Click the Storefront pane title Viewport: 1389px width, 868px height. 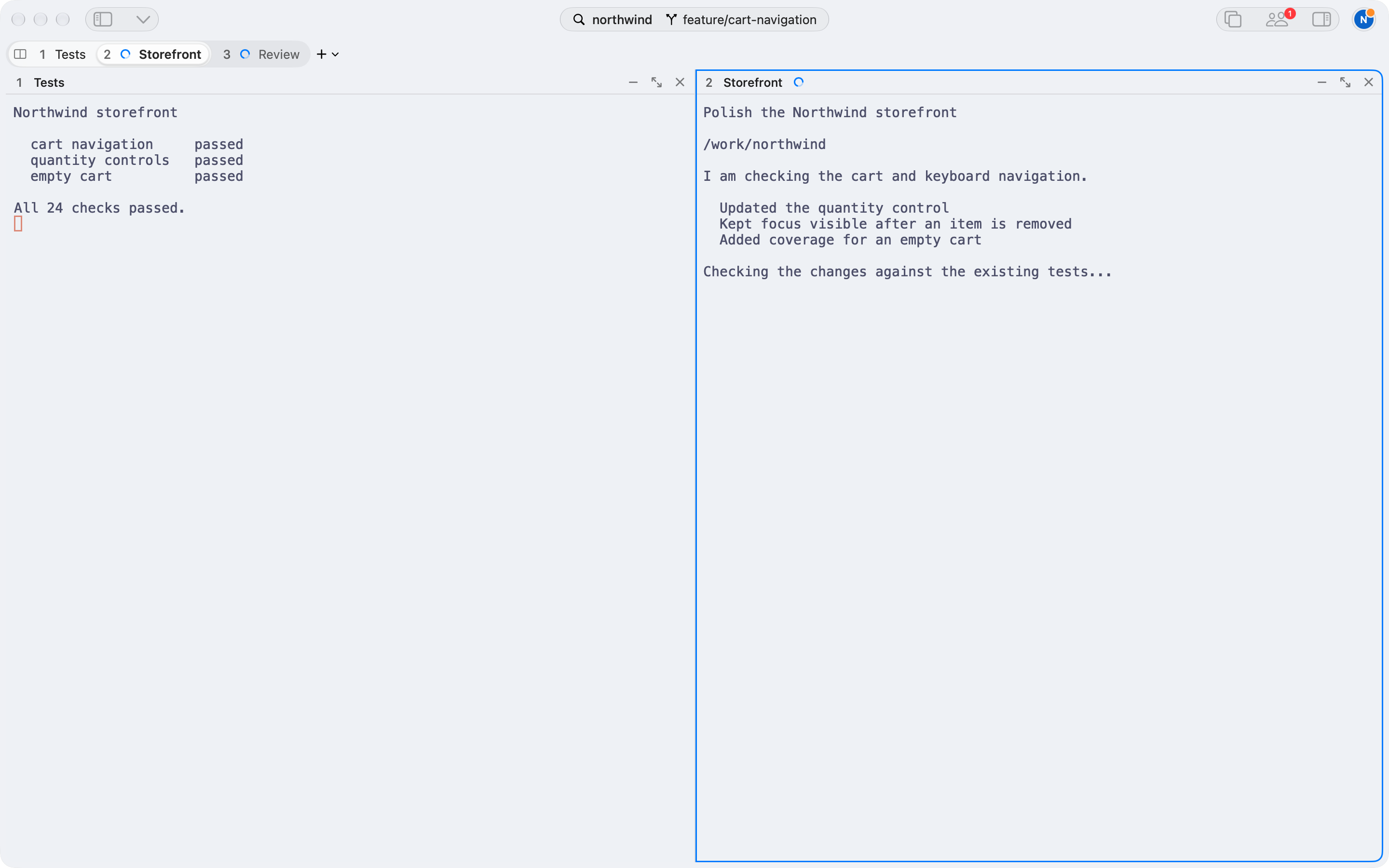click(752, 82)
